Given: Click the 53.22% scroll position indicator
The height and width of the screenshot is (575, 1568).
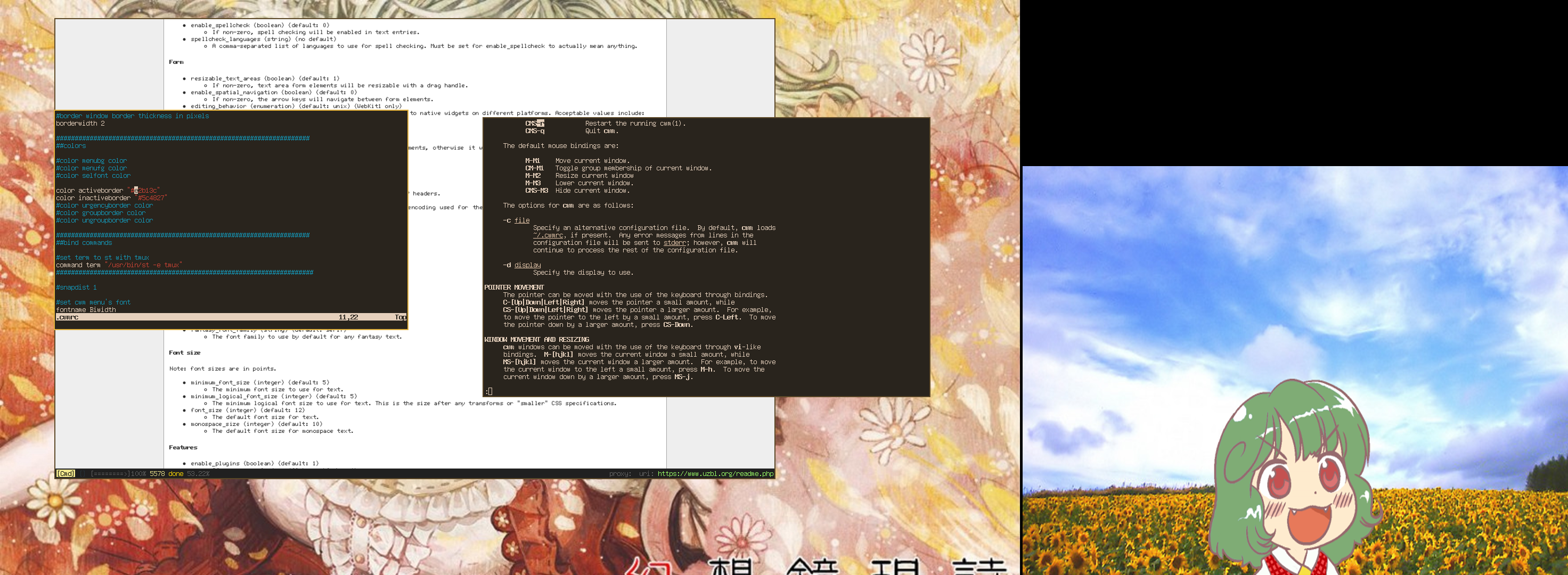Looking at the screenshot, I should [x=198, y=473].
